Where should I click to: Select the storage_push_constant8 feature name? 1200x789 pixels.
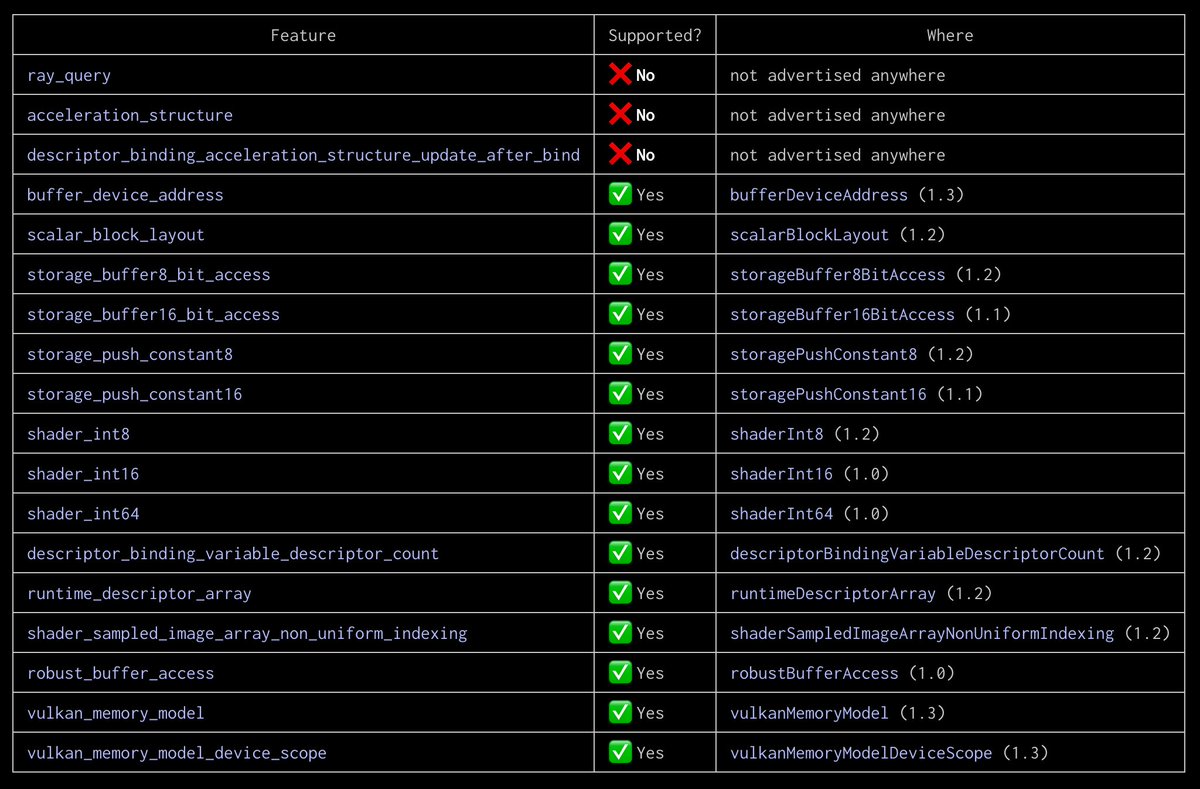coord(130,355)
